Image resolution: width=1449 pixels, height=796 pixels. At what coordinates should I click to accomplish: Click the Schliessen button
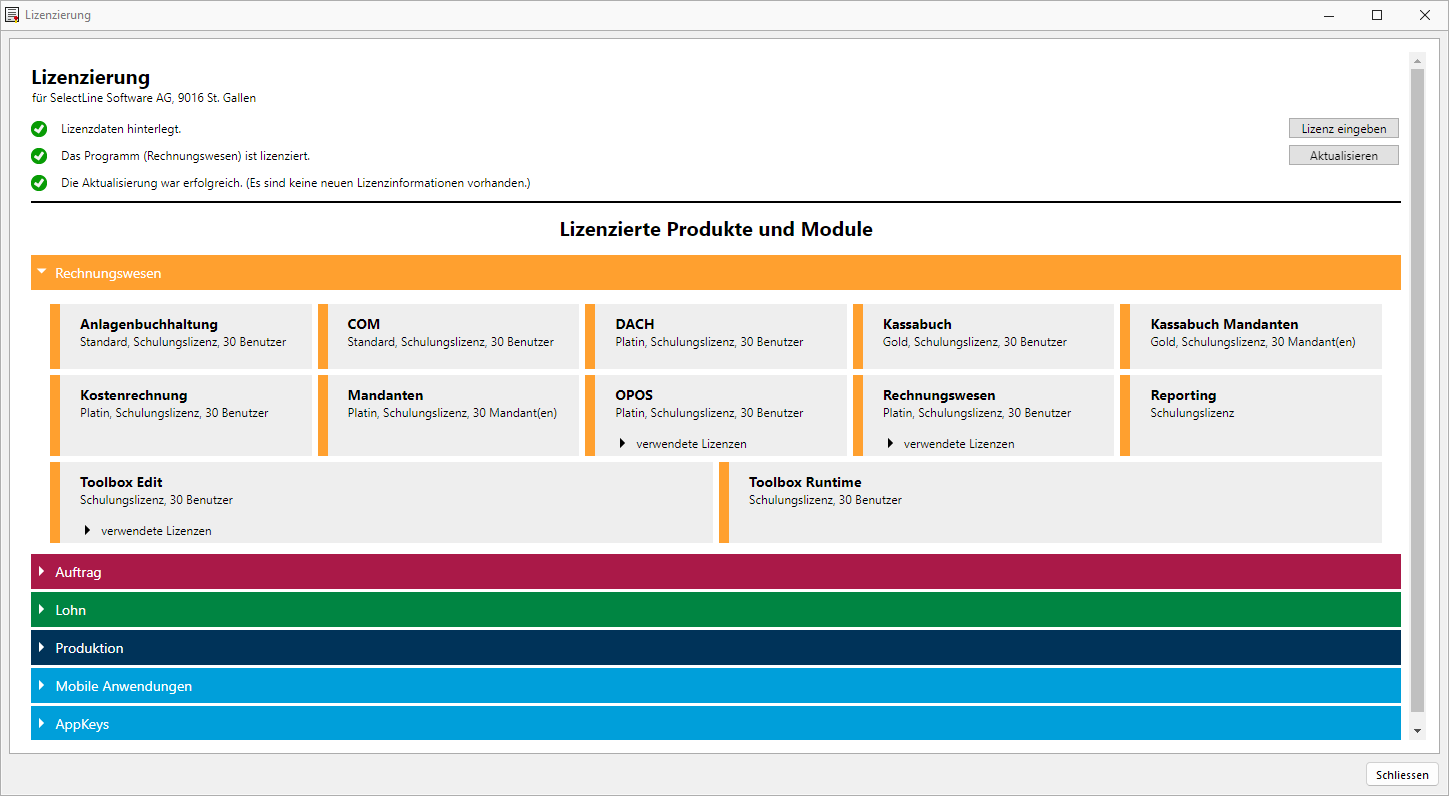[1402, 775]
